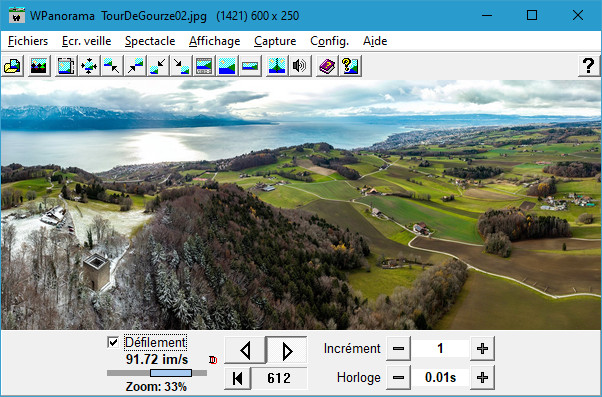Click the small wide panorama strip icon
The width and height of the screenshot is (602, 397).
point(250,66)
